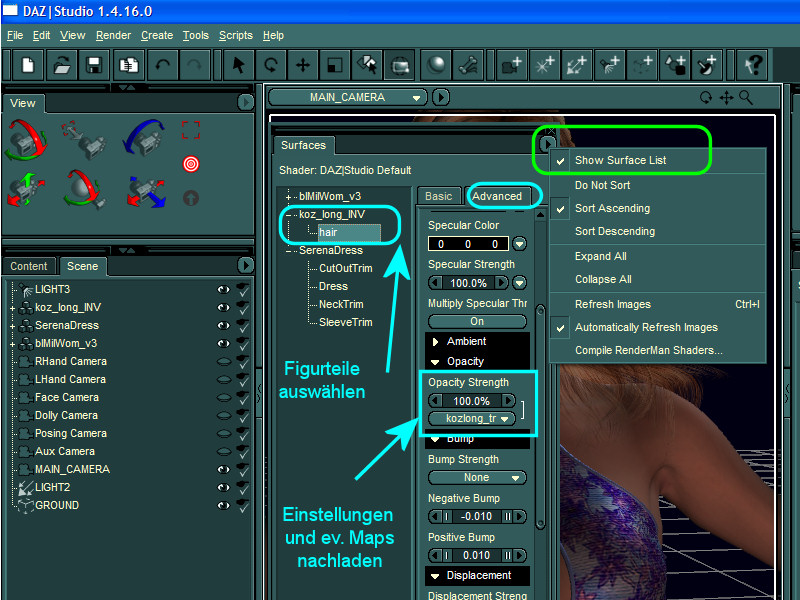Choose Collapse All from the menu
The width and height of the screenshot is (800, 600).
(x=658, y=280)
